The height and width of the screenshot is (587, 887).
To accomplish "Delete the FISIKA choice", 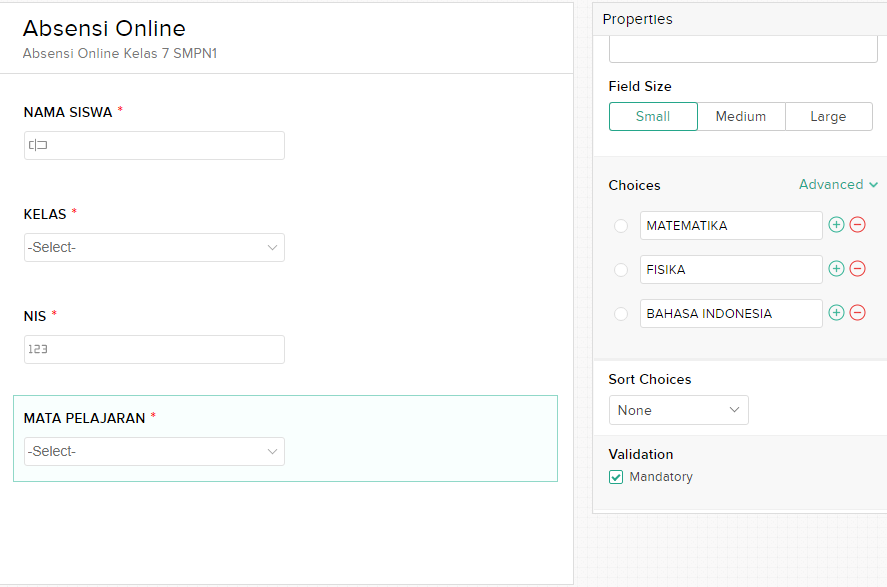I will 858,269.
